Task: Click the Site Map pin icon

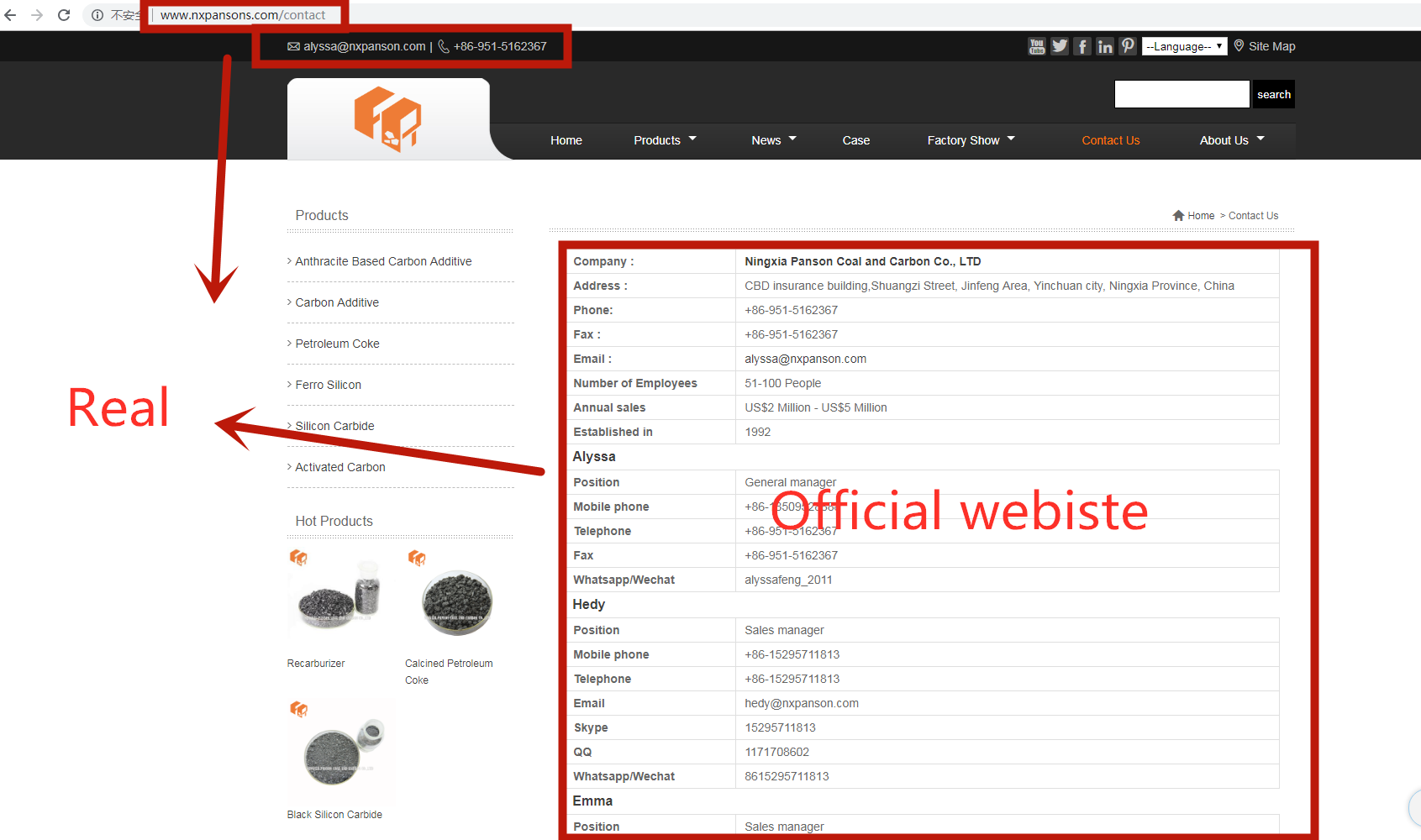Action: point(1239,46)
